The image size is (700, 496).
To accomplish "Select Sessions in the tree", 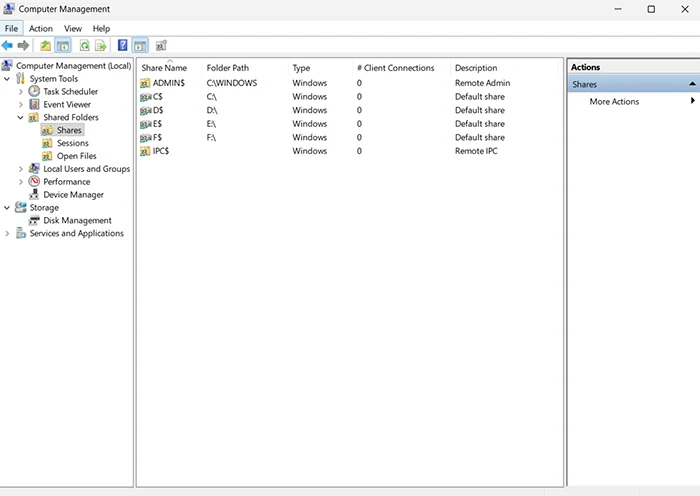I will [73, 143].
